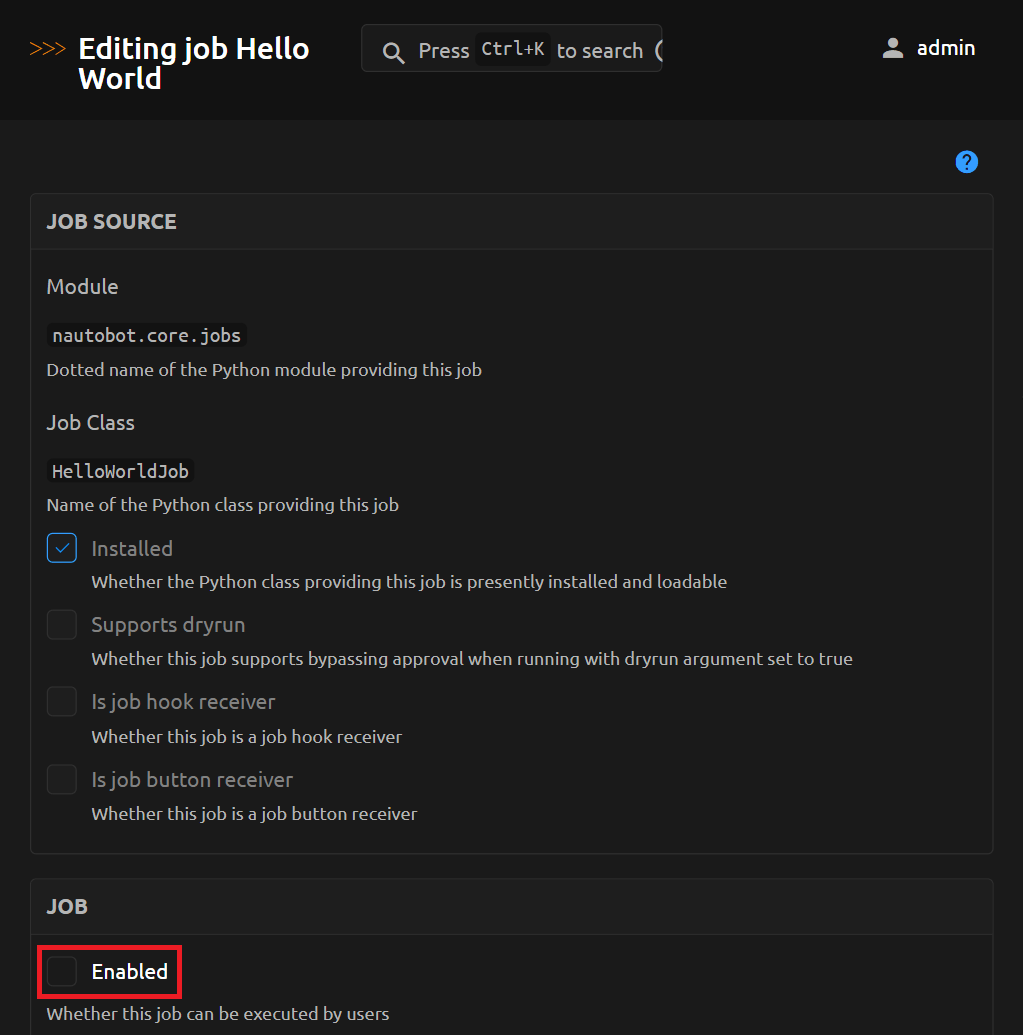Collapse the JOB panel header
Image resolution: width=1023 pixels, height=1035 pixels.
[x=67, y=906]
